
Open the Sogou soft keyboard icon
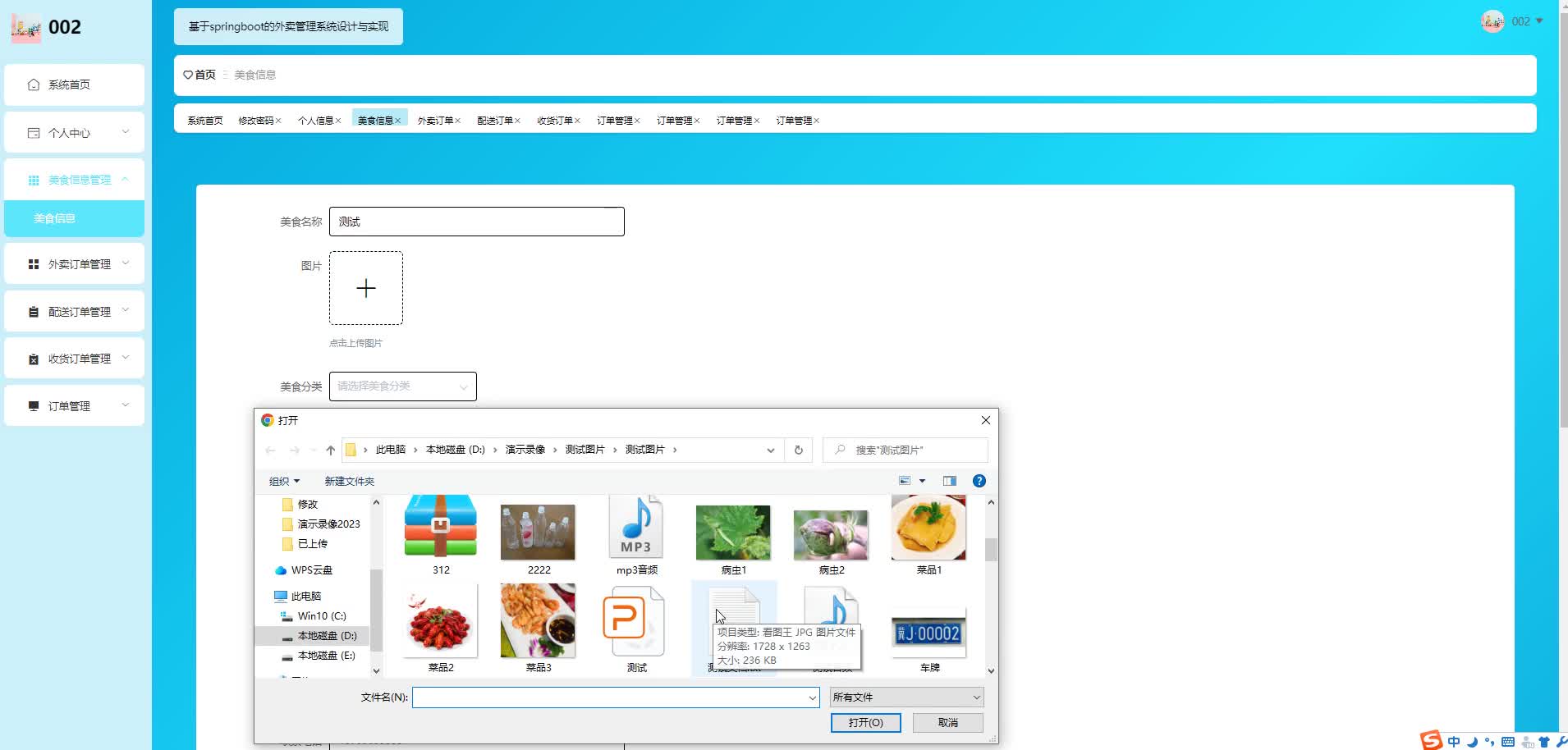point(1508,742)
